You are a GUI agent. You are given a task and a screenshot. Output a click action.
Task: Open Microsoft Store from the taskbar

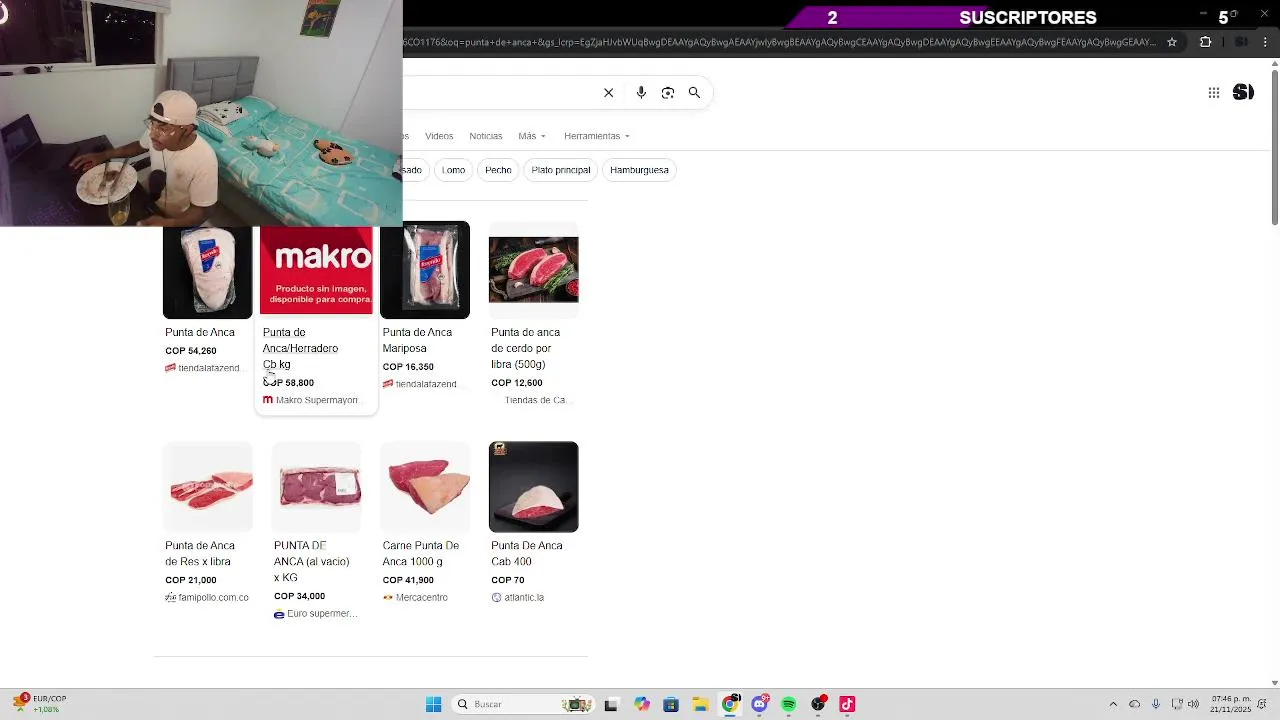tap(671, 704)
